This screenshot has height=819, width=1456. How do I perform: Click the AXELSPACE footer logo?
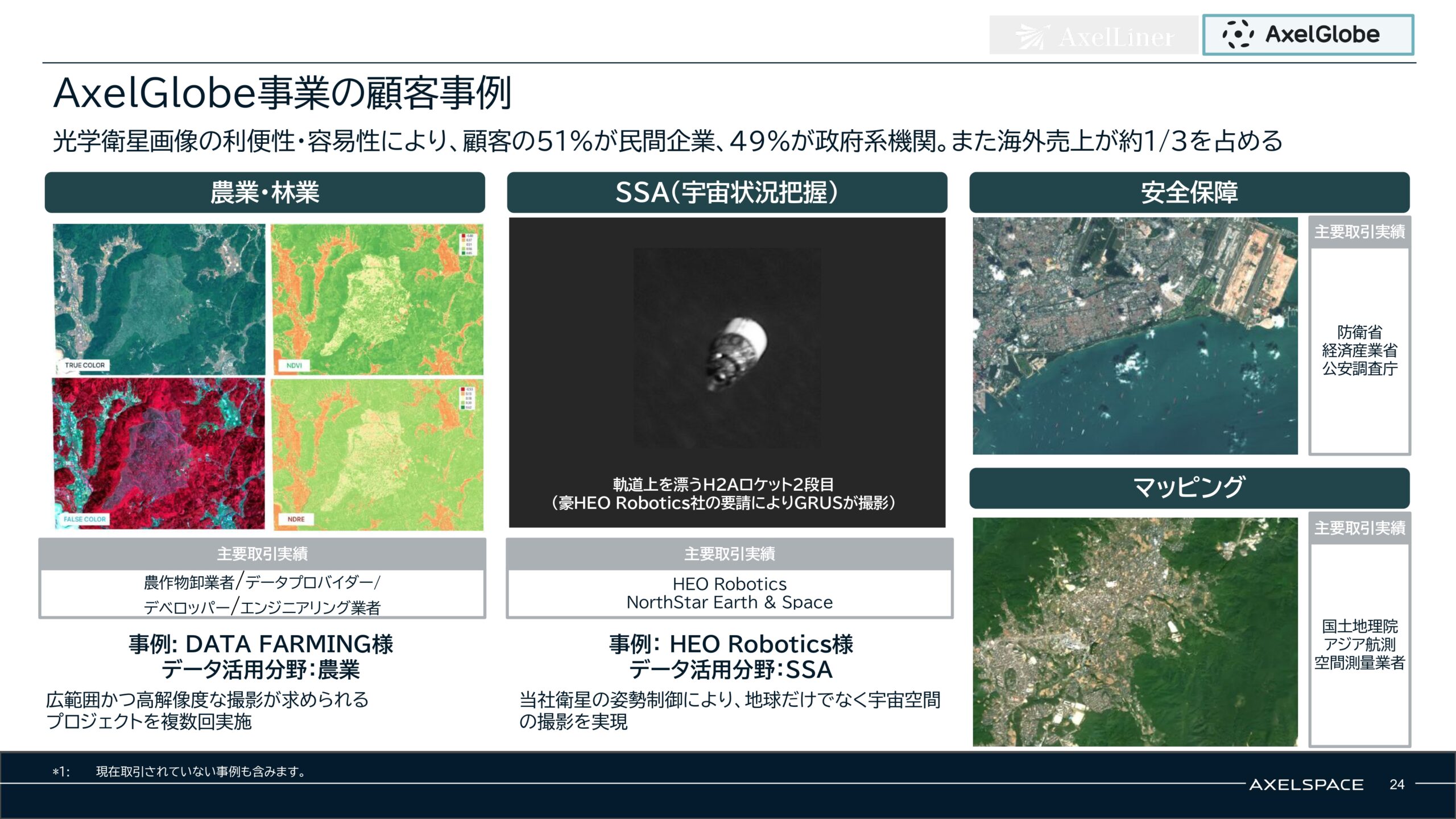click(x=1306, y=785)
